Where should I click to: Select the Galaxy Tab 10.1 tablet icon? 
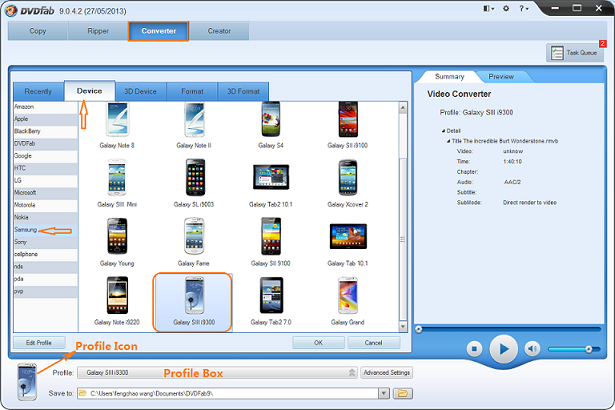(x=348, y=236)
